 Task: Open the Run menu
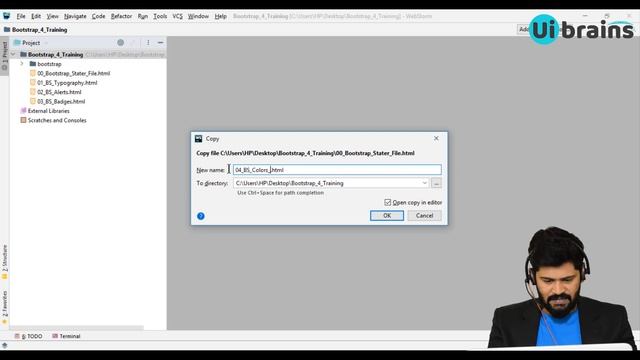142,16
